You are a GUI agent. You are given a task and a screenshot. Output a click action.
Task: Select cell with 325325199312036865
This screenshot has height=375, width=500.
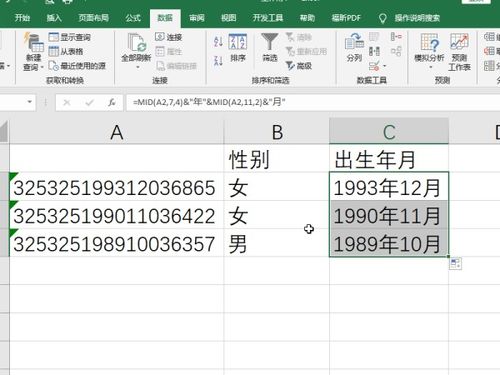117,187
